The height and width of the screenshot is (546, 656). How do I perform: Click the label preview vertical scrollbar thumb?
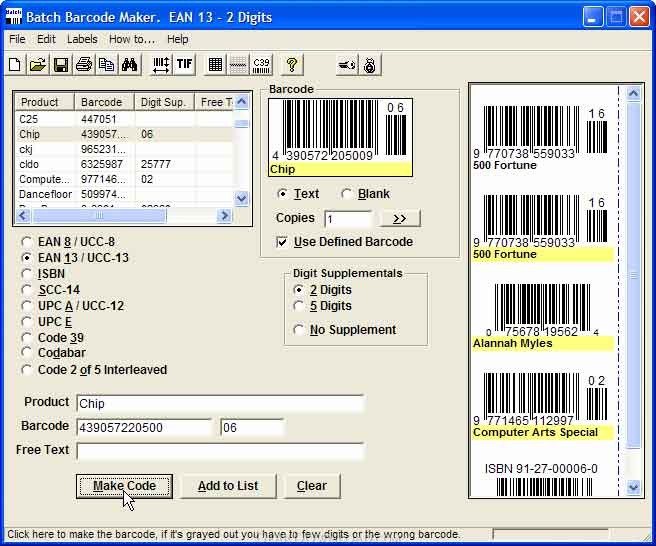point(633,276)
